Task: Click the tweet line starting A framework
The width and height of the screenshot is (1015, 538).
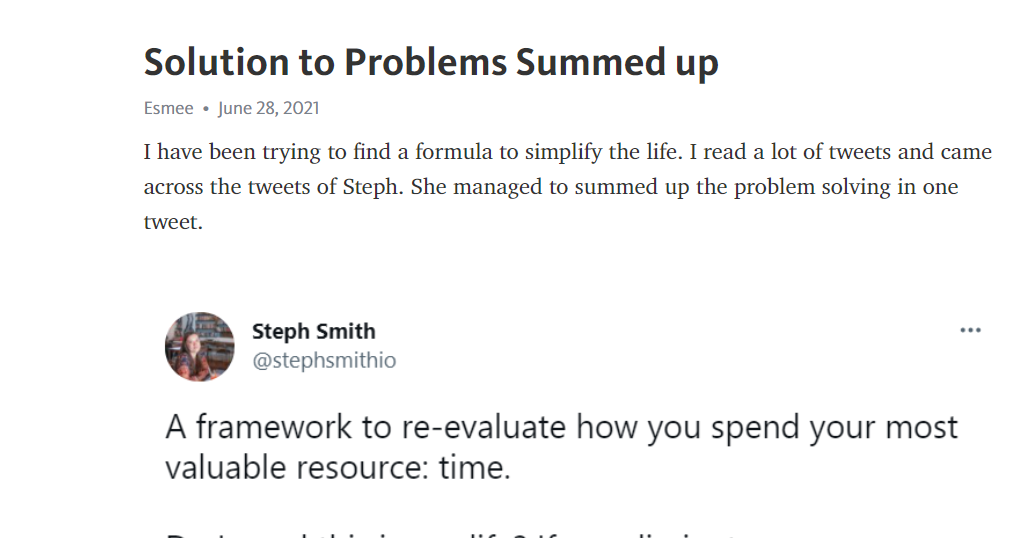Action: click(x=561, y=428)
